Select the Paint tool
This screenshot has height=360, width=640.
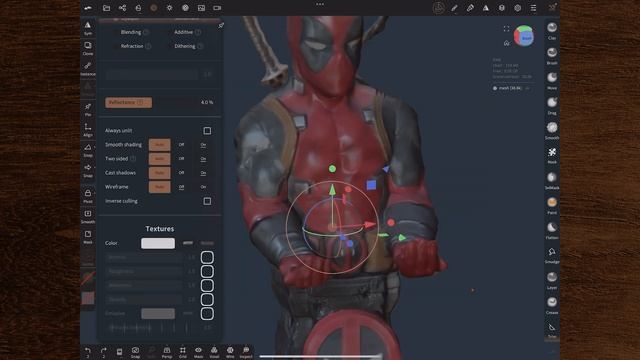pos(552,206)
